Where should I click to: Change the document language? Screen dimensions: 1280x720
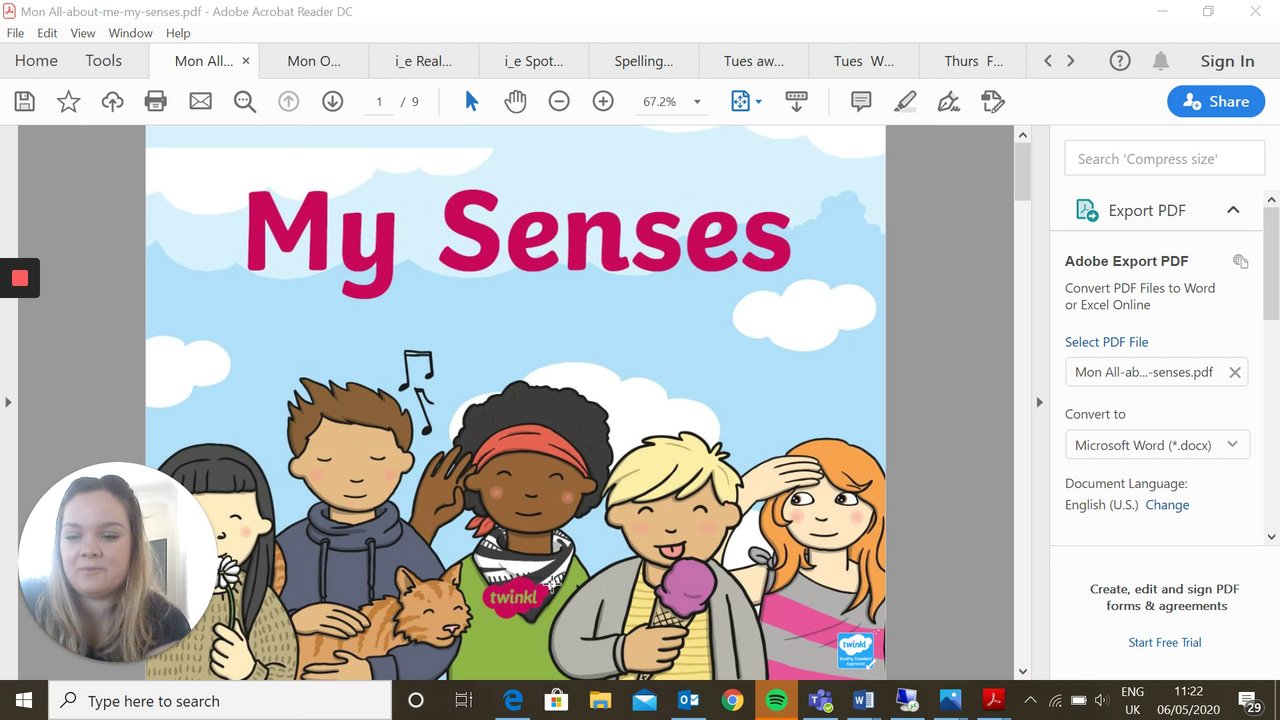pyautogui.click(x=1167, y=505)
